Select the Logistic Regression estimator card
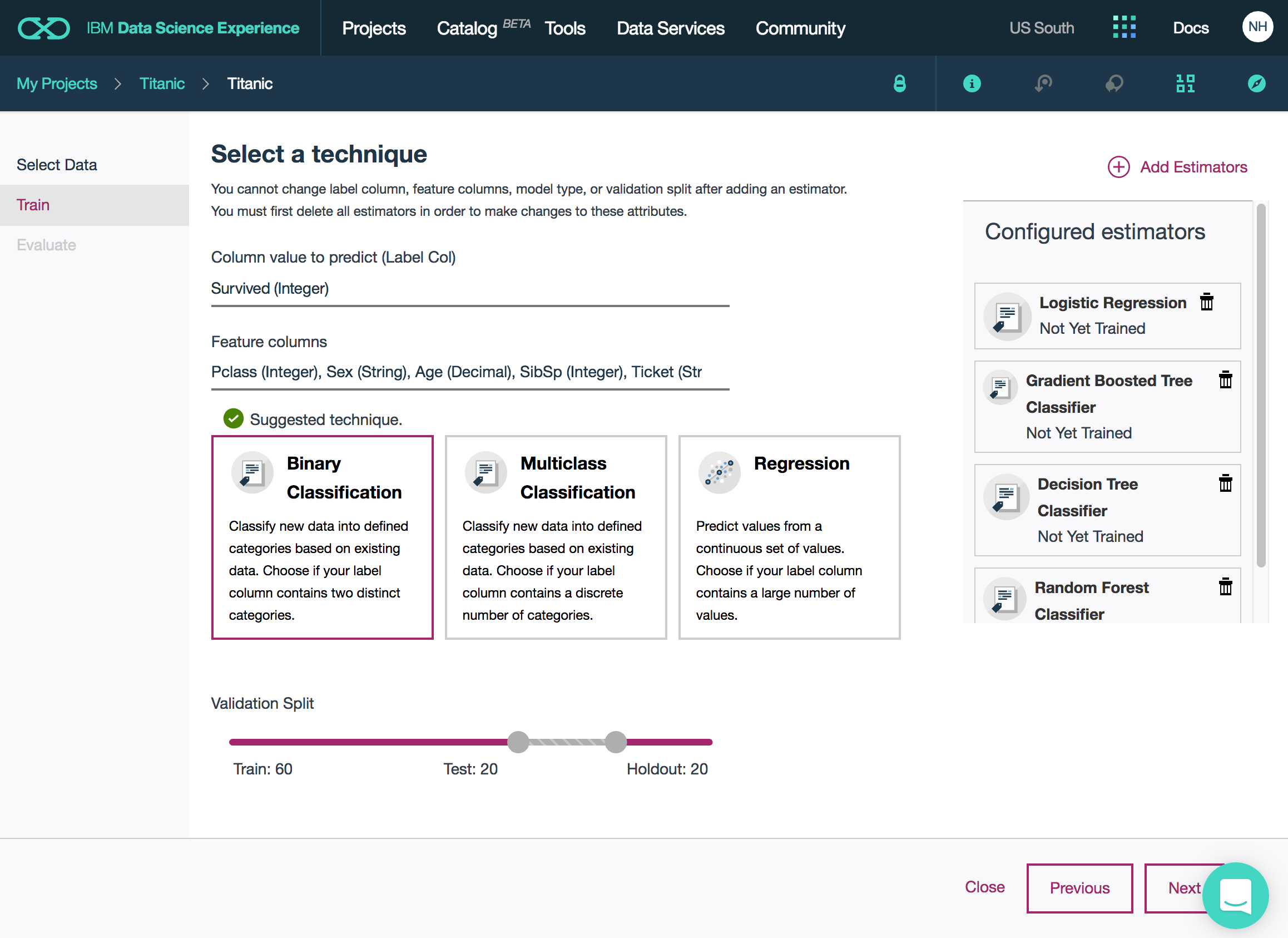The image size is (1288, 938). [x=1107, y=316]
